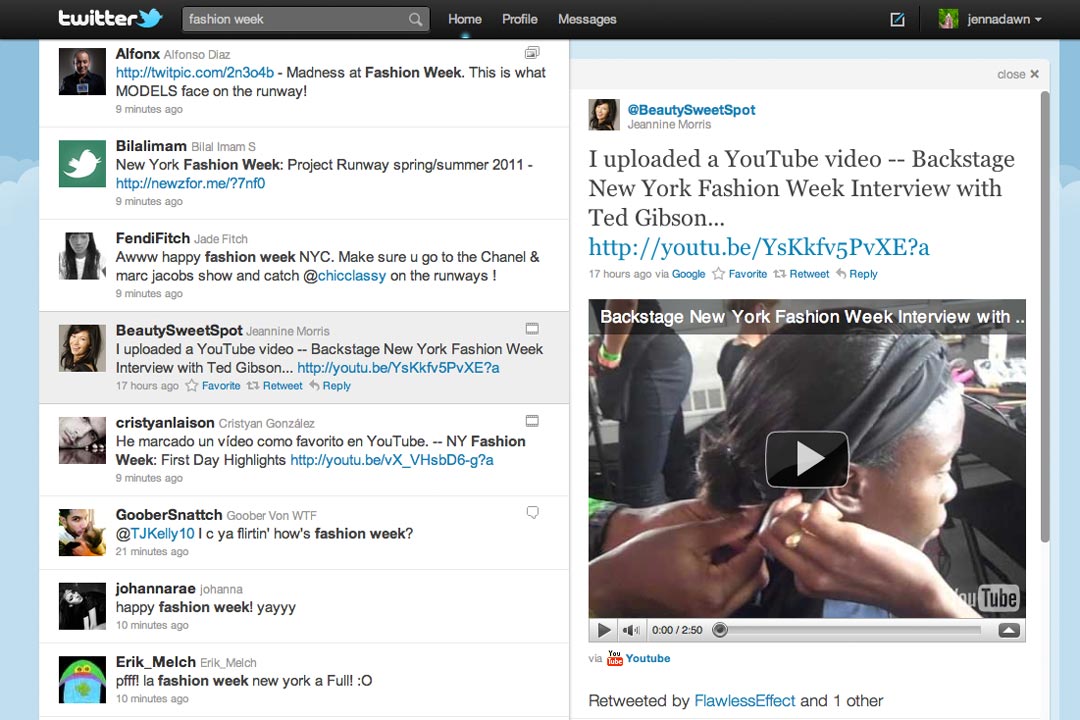Open FendiFitch's avatar picture
Screen dimensions: 1080x720
82,256
